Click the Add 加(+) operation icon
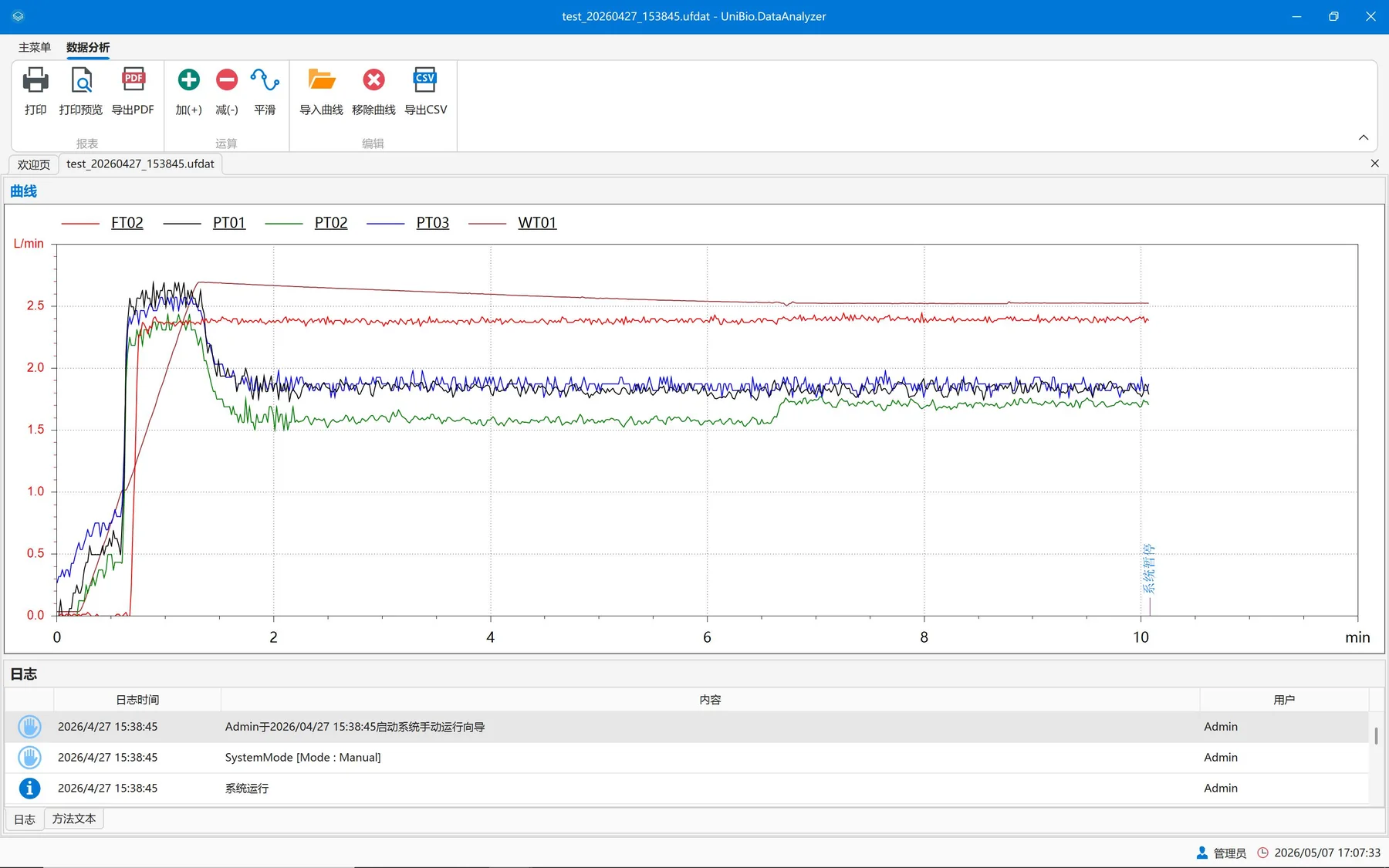 [x=188, y=79]
